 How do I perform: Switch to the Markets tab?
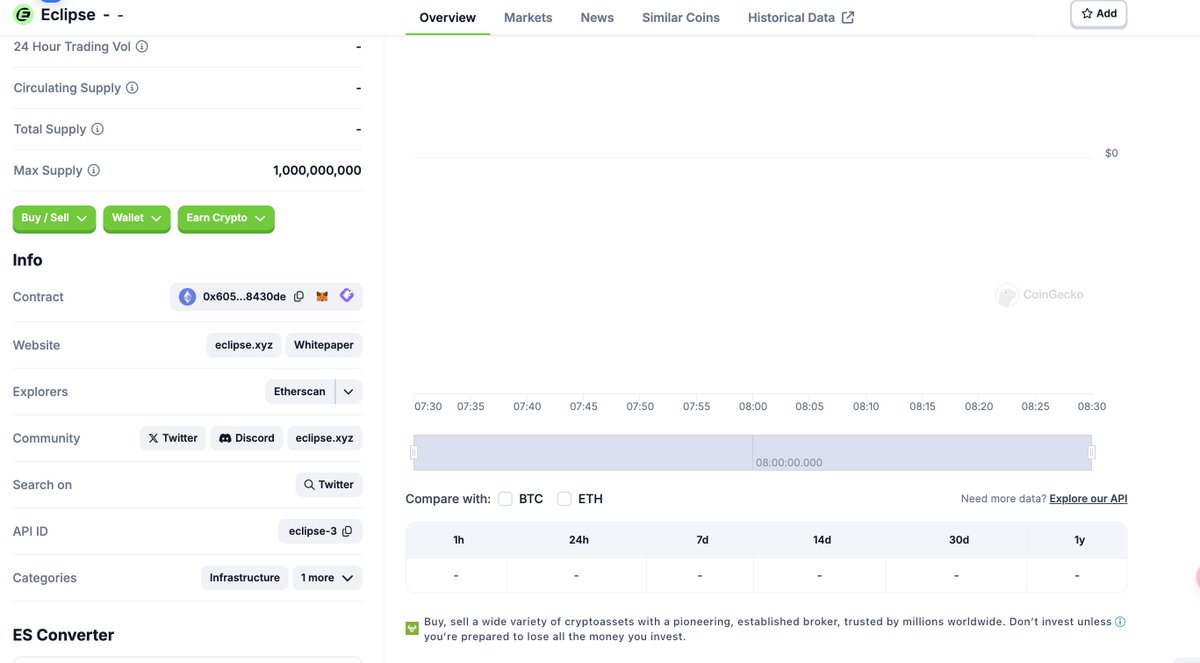click(x=528, y=18)
